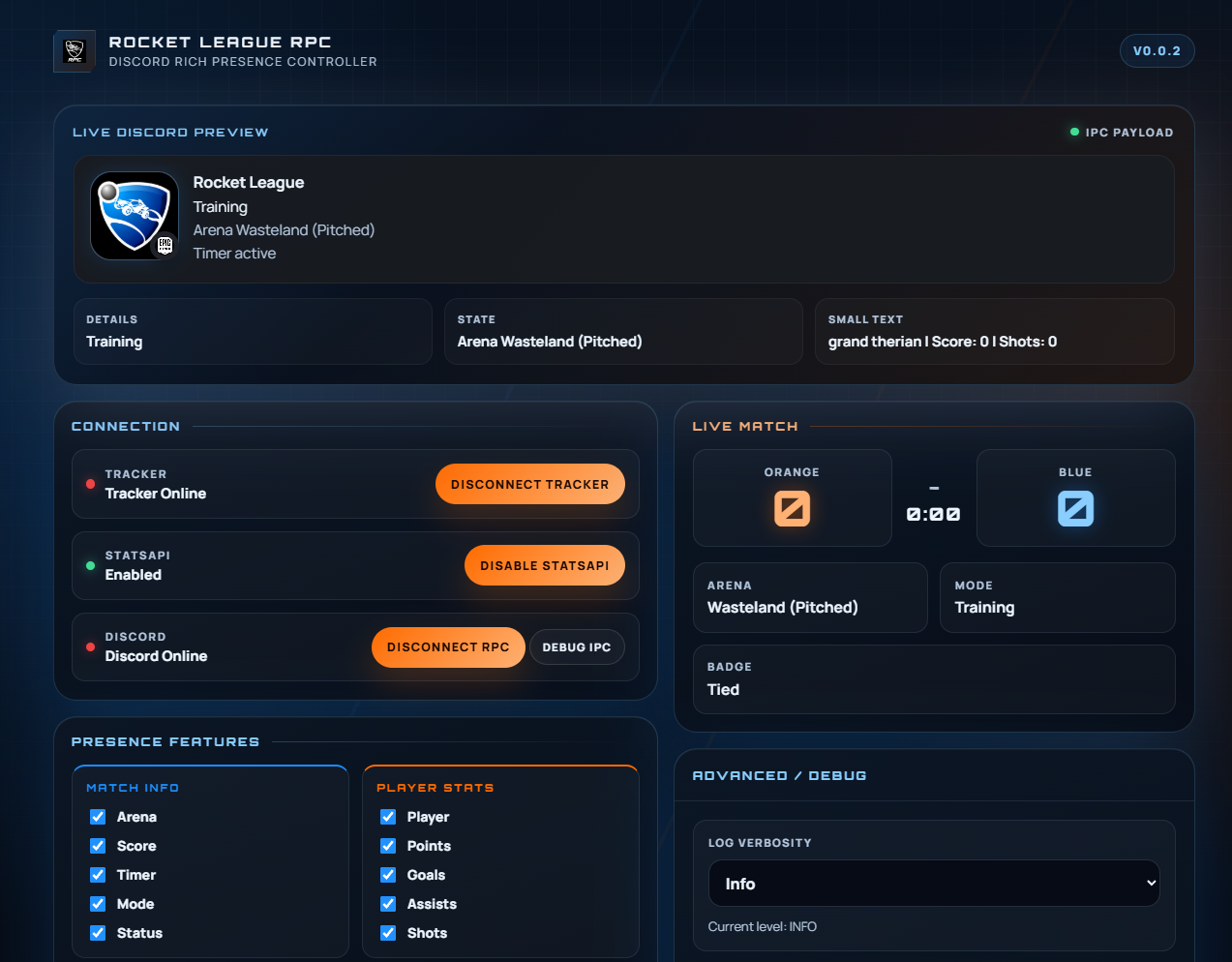Toggle the Points checkbox
Viewport: 1232px width, 962px height.
point(388,846)
